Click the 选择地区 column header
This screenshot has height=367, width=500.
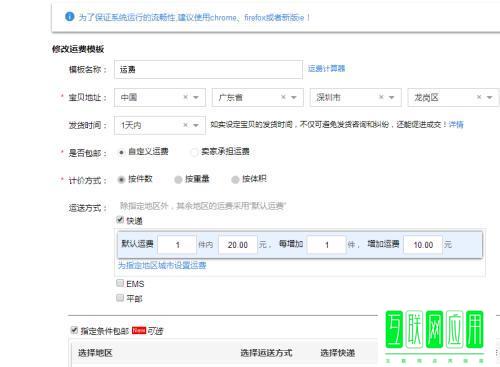click(95, 353)
